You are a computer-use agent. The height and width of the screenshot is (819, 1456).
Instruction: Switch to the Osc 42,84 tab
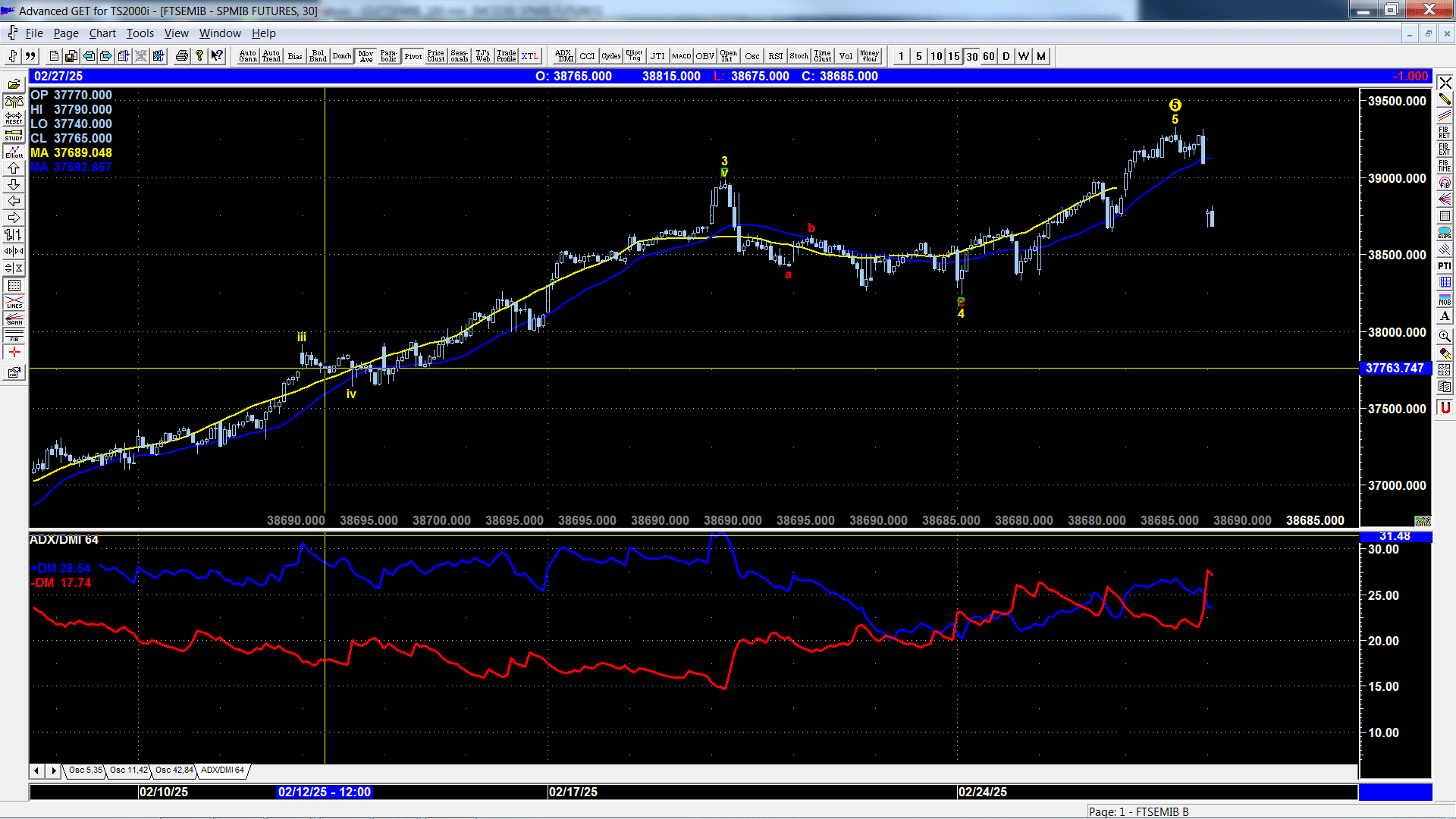174,770
